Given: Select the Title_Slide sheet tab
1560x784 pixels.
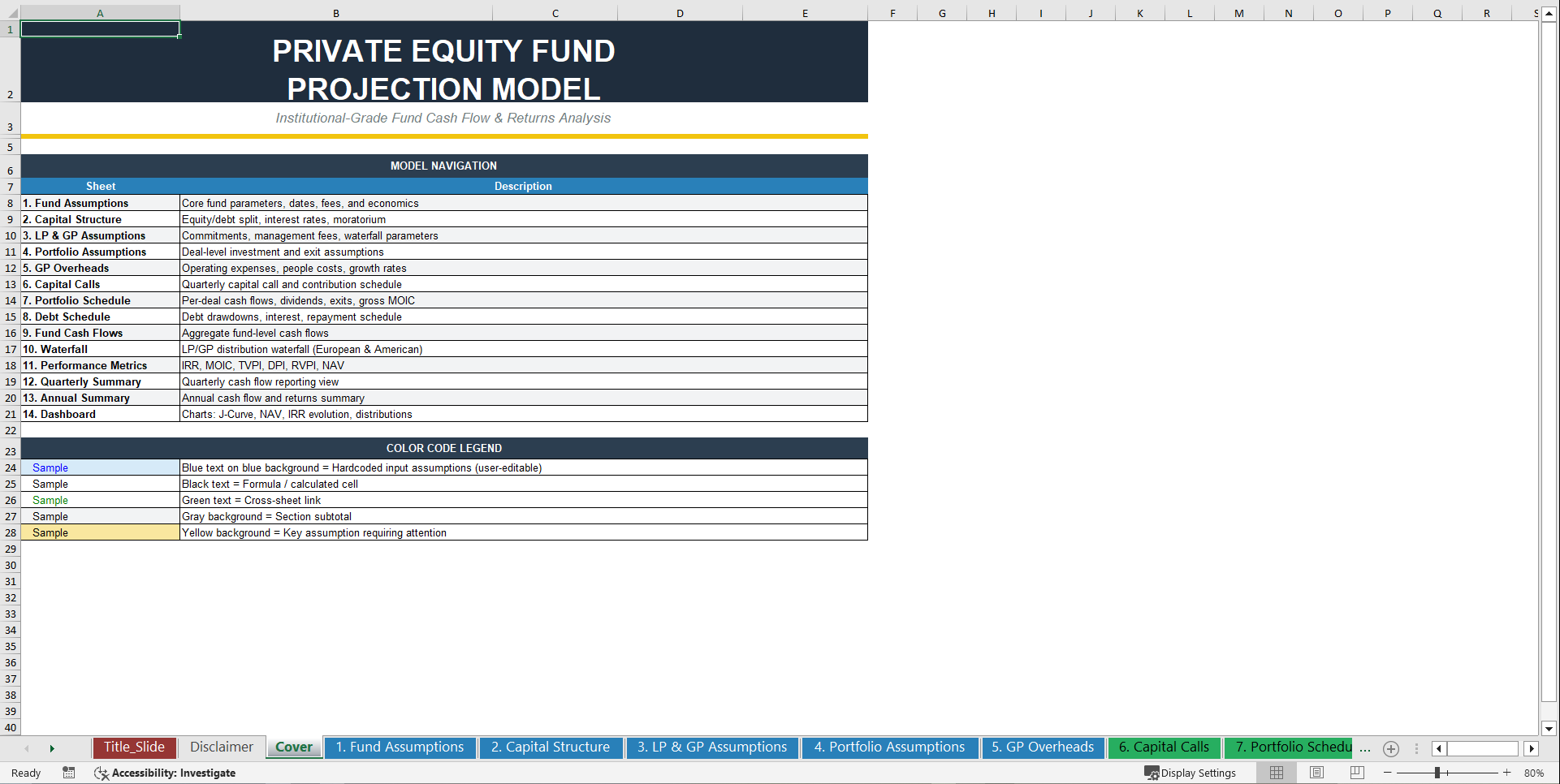Looking at the screenshot, I should (x=134, y=747).
